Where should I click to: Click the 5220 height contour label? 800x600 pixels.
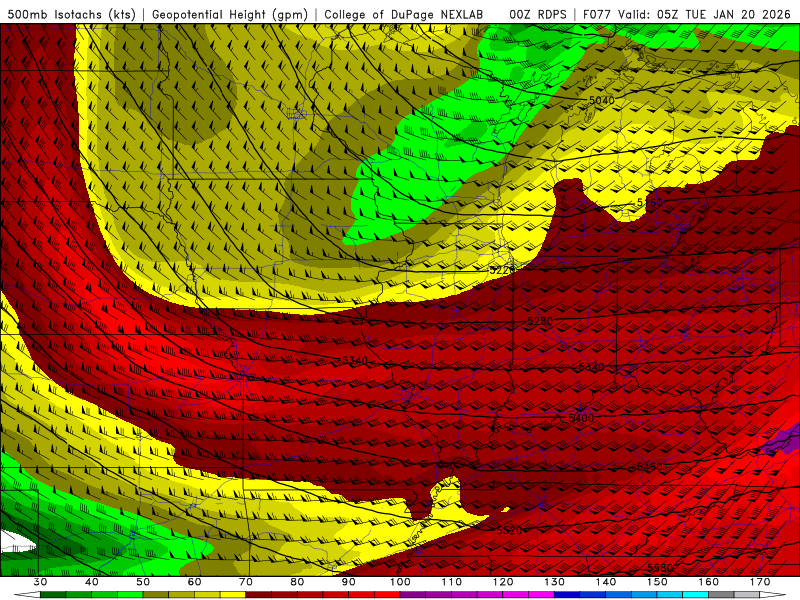coord(502,270)
